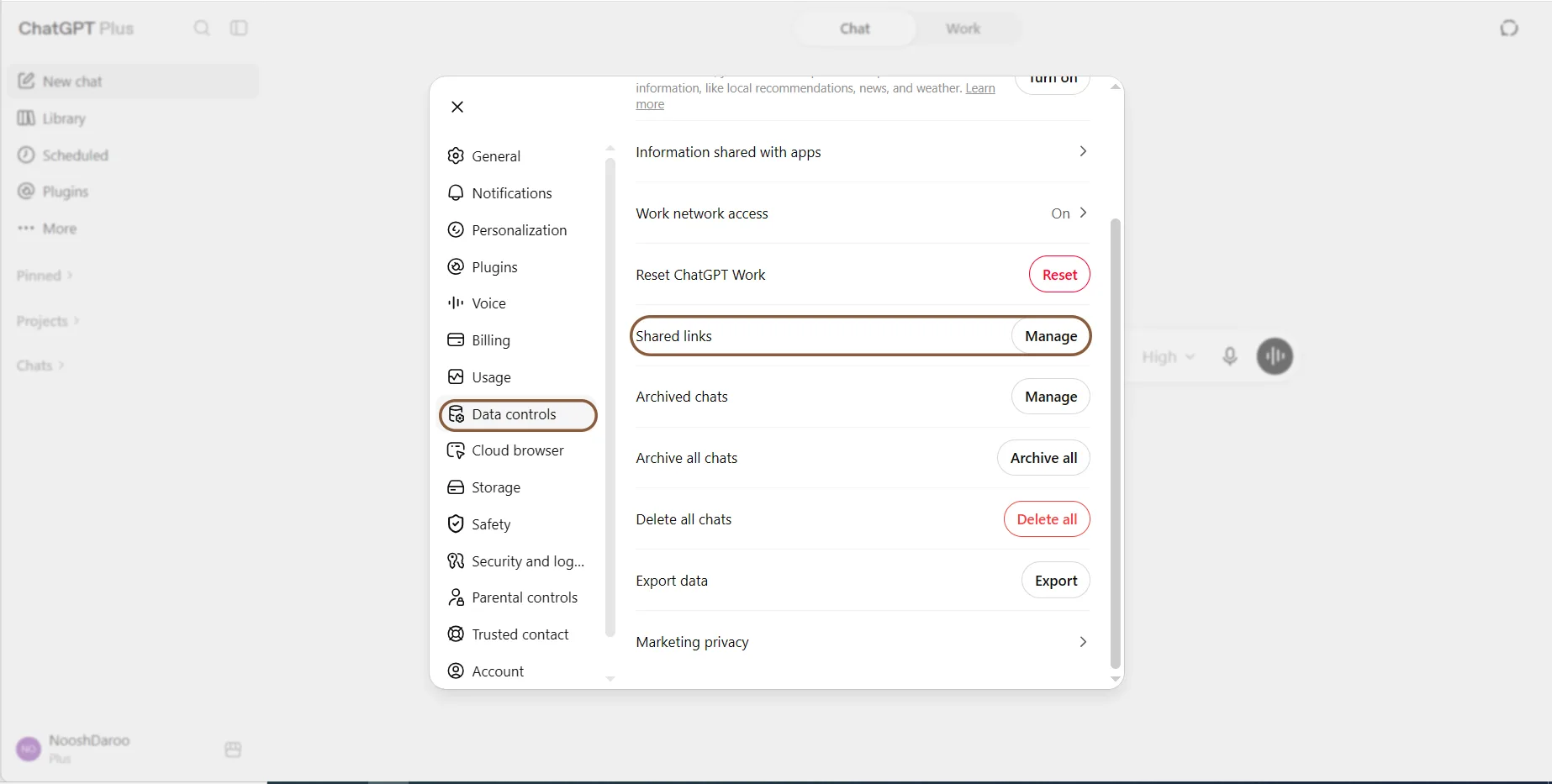This screenshot has width=1552, height=784.
Task: Click the Plugins icon in the left sidebar
Action: pos(26,191)
